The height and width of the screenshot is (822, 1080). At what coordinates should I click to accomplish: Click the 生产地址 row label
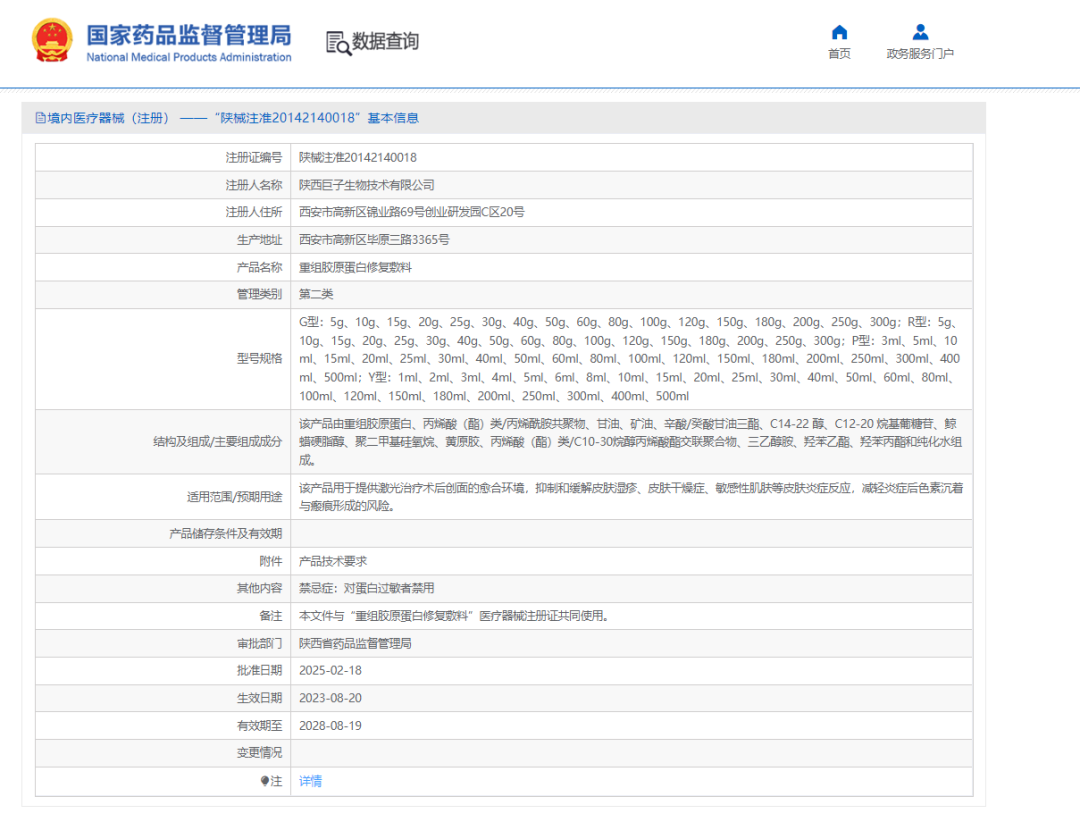click(x=260, y=240)
